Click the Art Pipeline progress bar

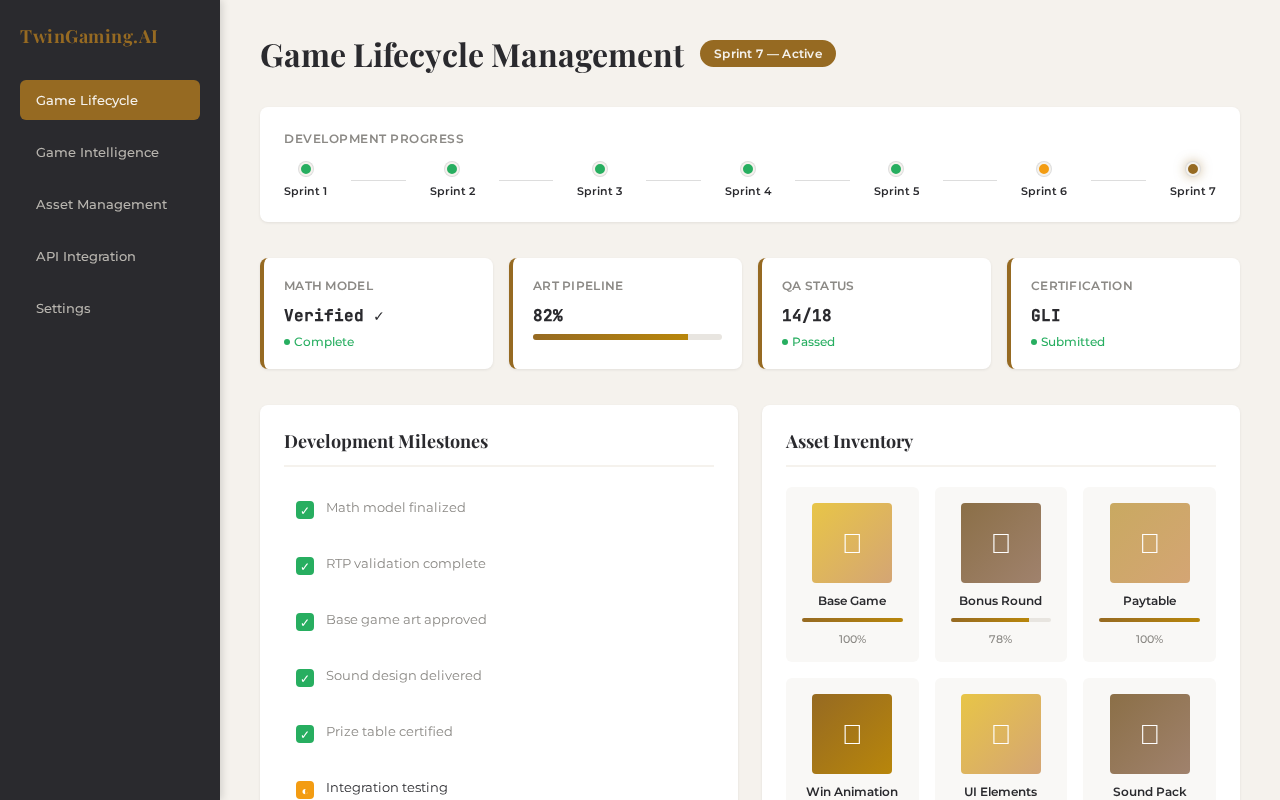coord(627,337)
